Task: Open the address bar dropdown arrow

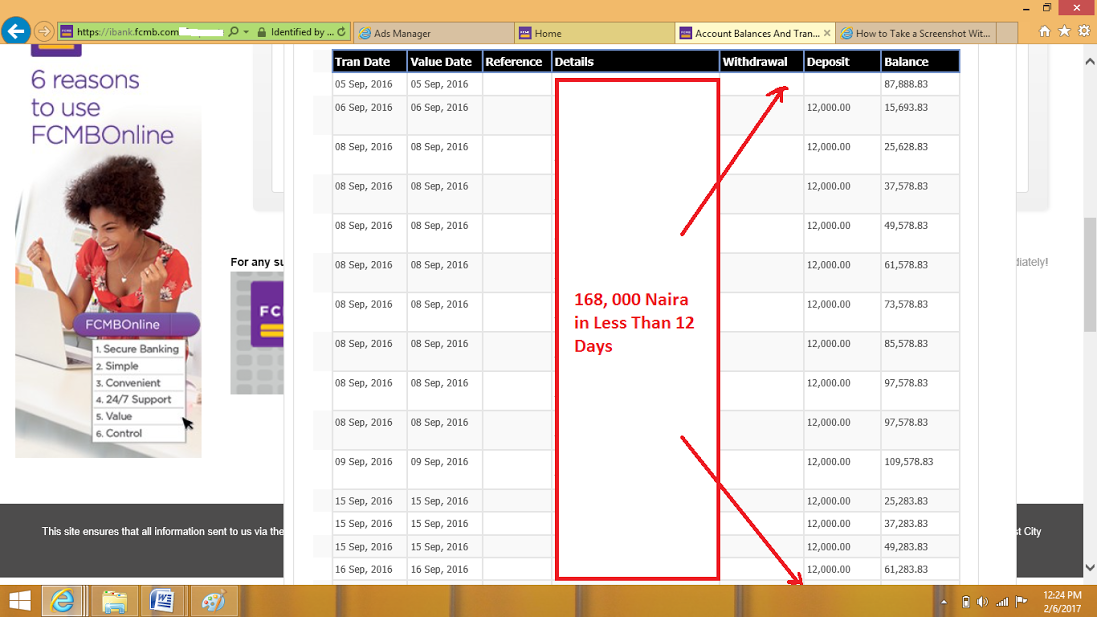Action: (246, 32)
